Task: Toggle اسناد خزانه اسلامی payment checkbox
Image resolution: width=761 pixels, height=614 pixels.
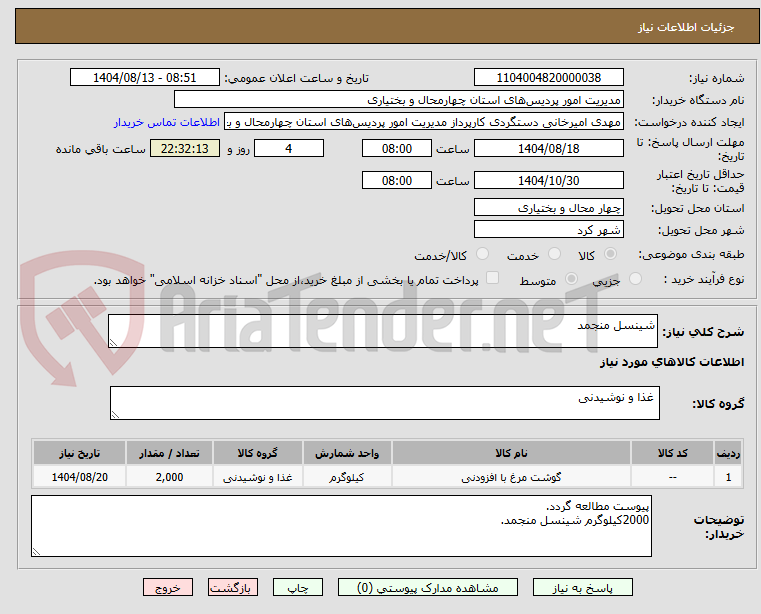Action: click(492, 278)
